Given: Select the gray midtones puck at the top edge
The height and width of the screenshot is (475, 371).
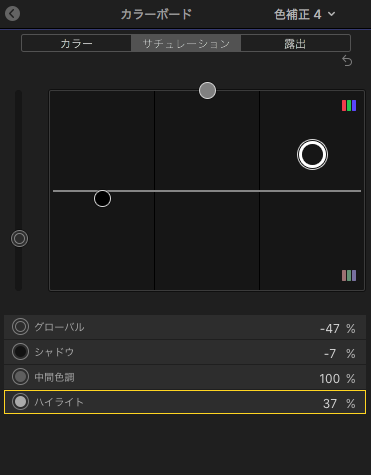Looking at the screenshot, I should point(207,90).
